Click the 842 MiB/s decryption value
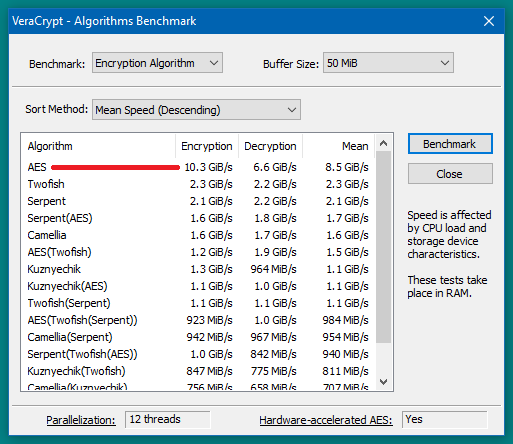Screen dimensions: 513x444 tap(274, 354)
